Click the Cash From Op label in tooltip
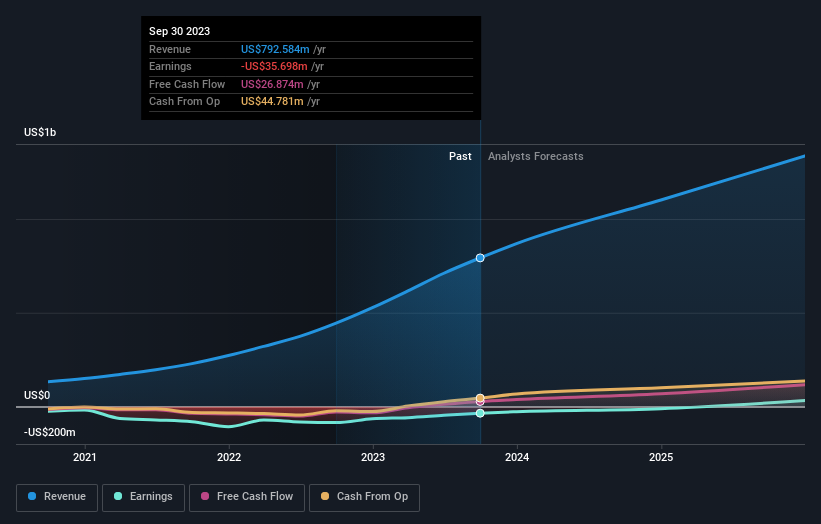 tap(184, 102)
